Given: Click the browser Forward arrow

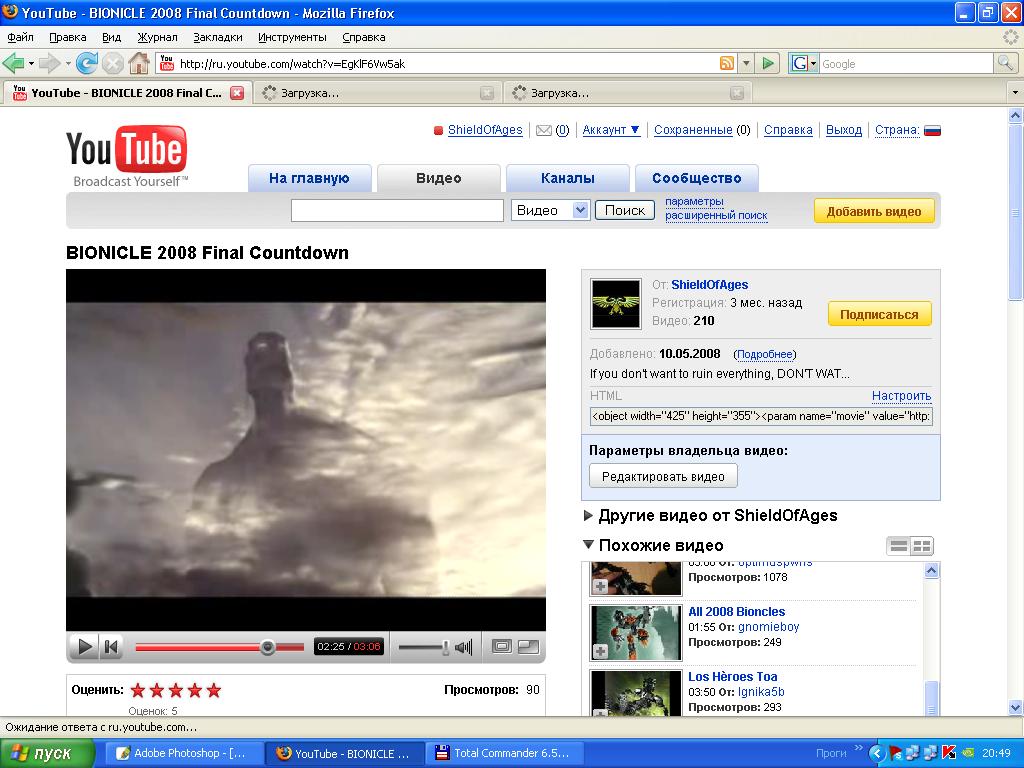Looking at the screenshot, I should (50, 63).
